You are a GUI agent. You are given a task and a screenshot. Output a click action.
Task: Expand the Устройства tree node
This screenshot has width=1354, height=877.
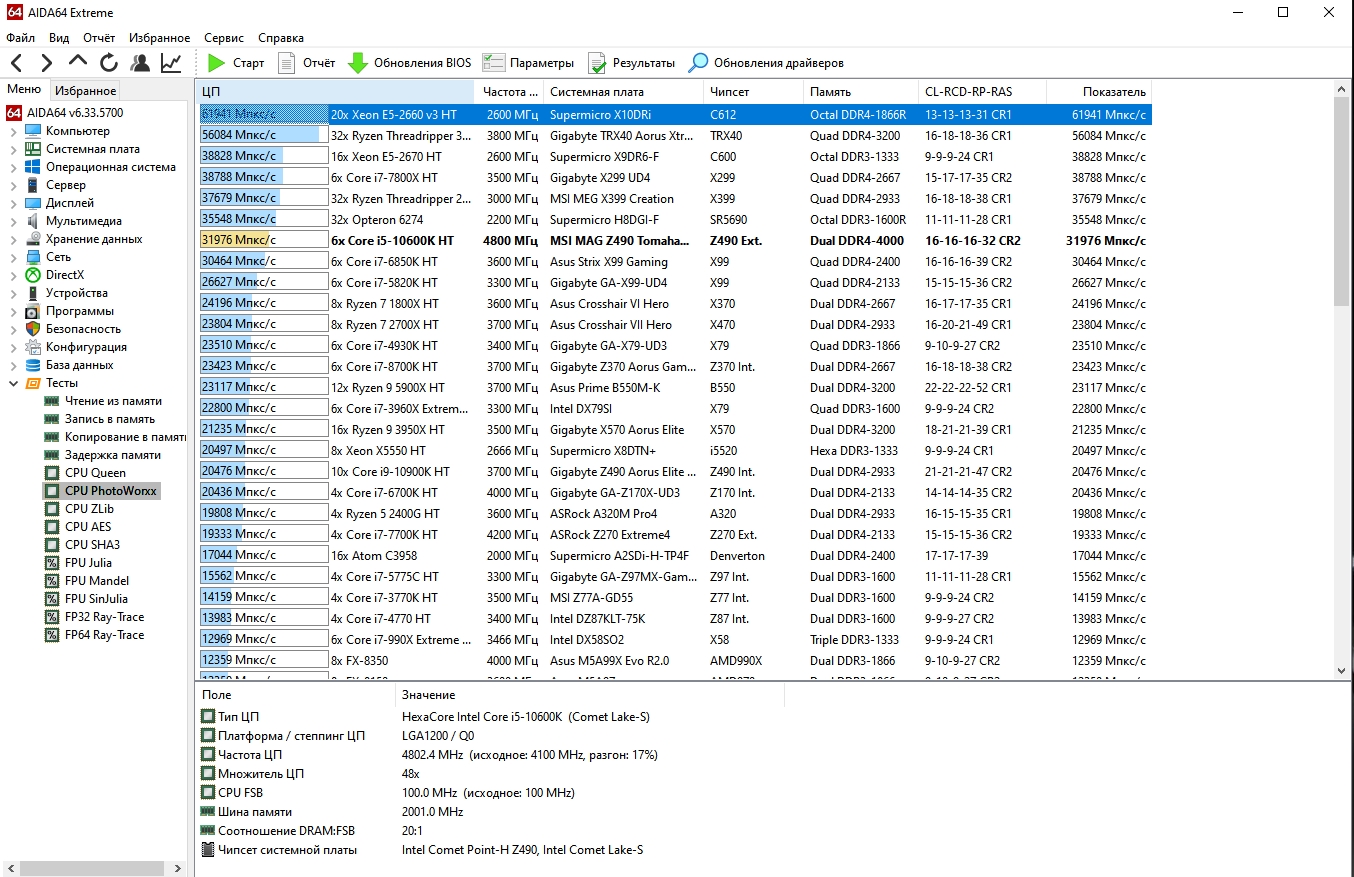13,293
